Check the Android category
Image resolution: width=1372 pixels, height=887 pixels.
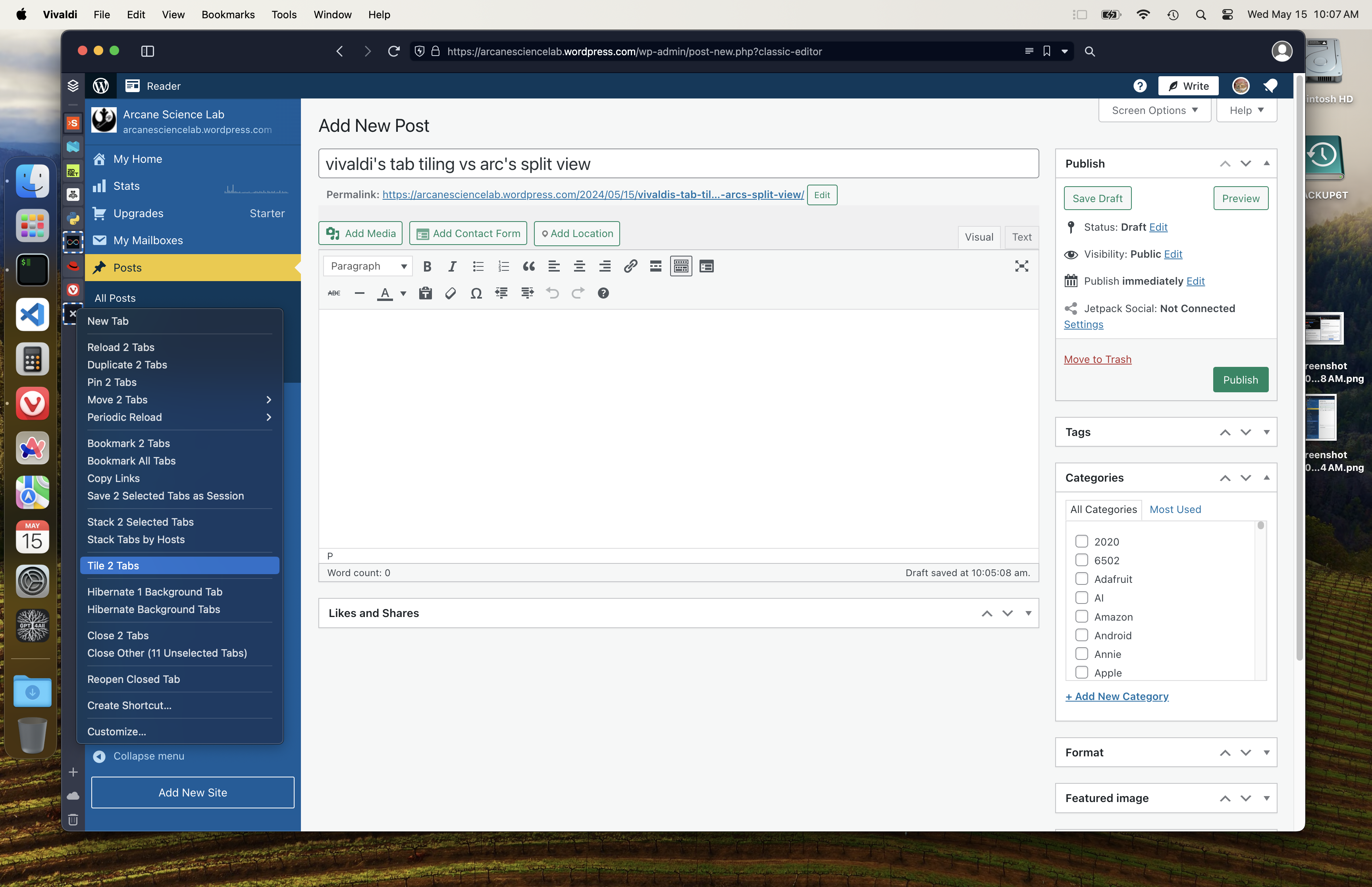pos(1082,635)
